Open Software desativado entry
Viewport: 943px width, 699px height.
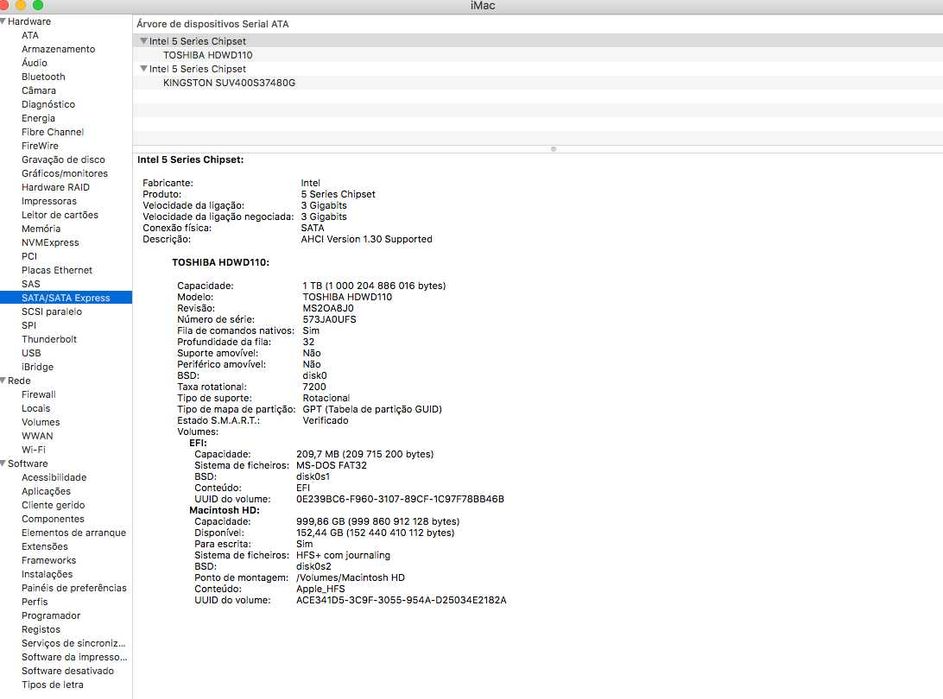pos(67,671)
